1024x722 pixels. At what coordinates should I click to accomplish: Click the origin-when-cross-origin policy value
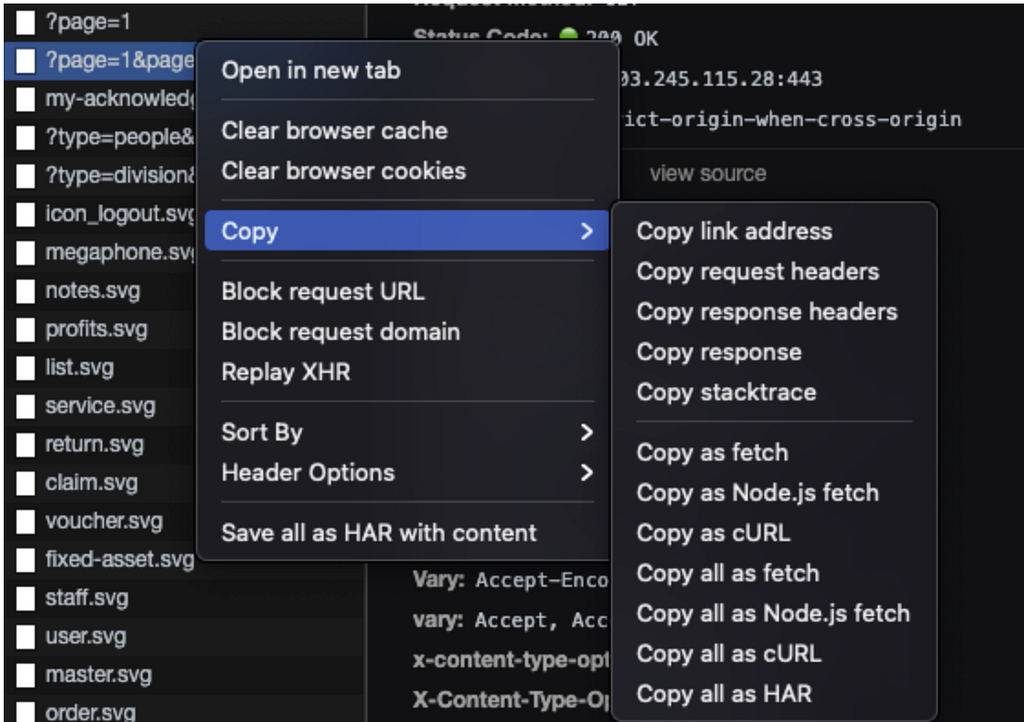[791, 119]
